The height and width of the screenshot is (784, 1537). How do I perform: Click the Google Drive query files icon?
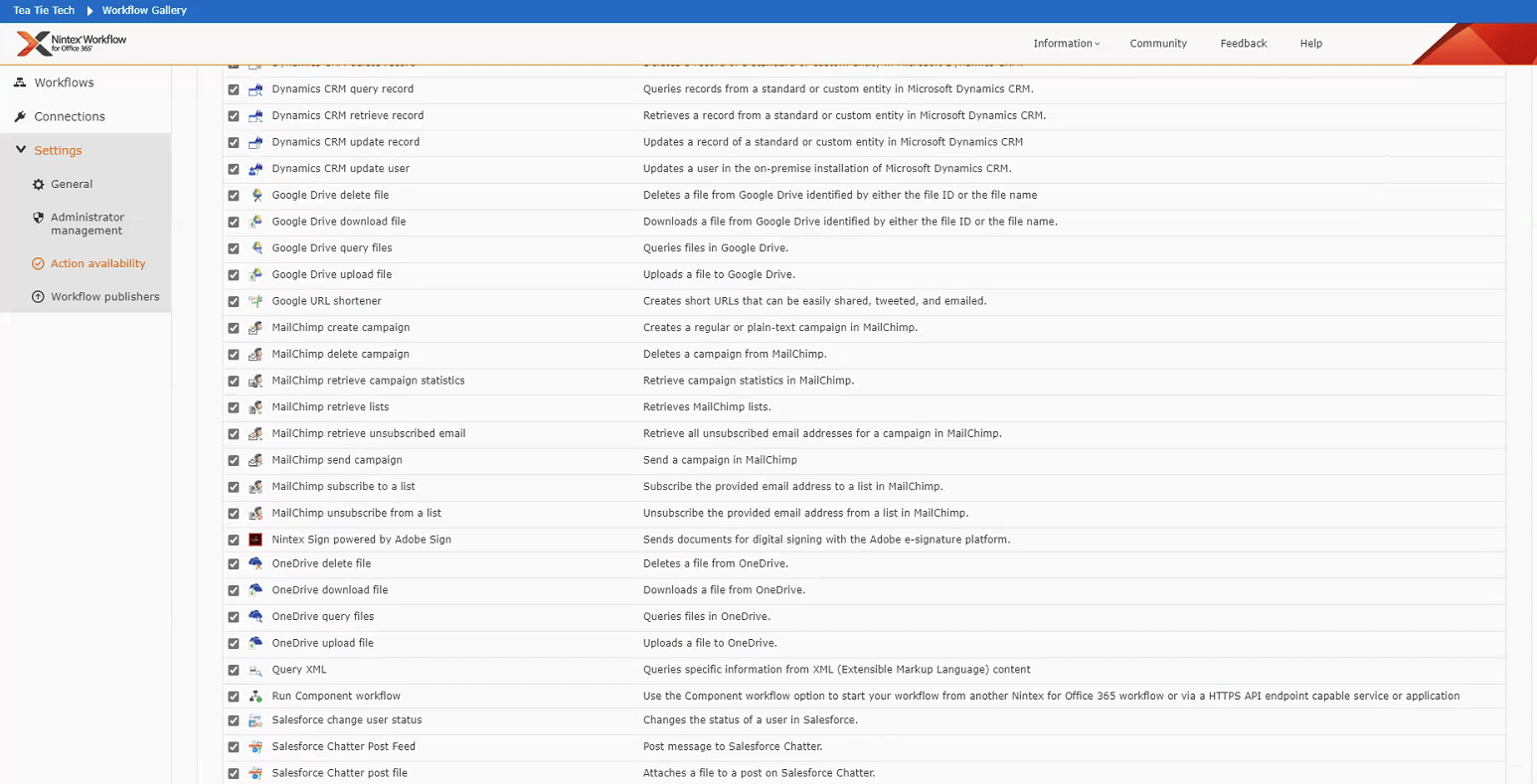(256, 248)
